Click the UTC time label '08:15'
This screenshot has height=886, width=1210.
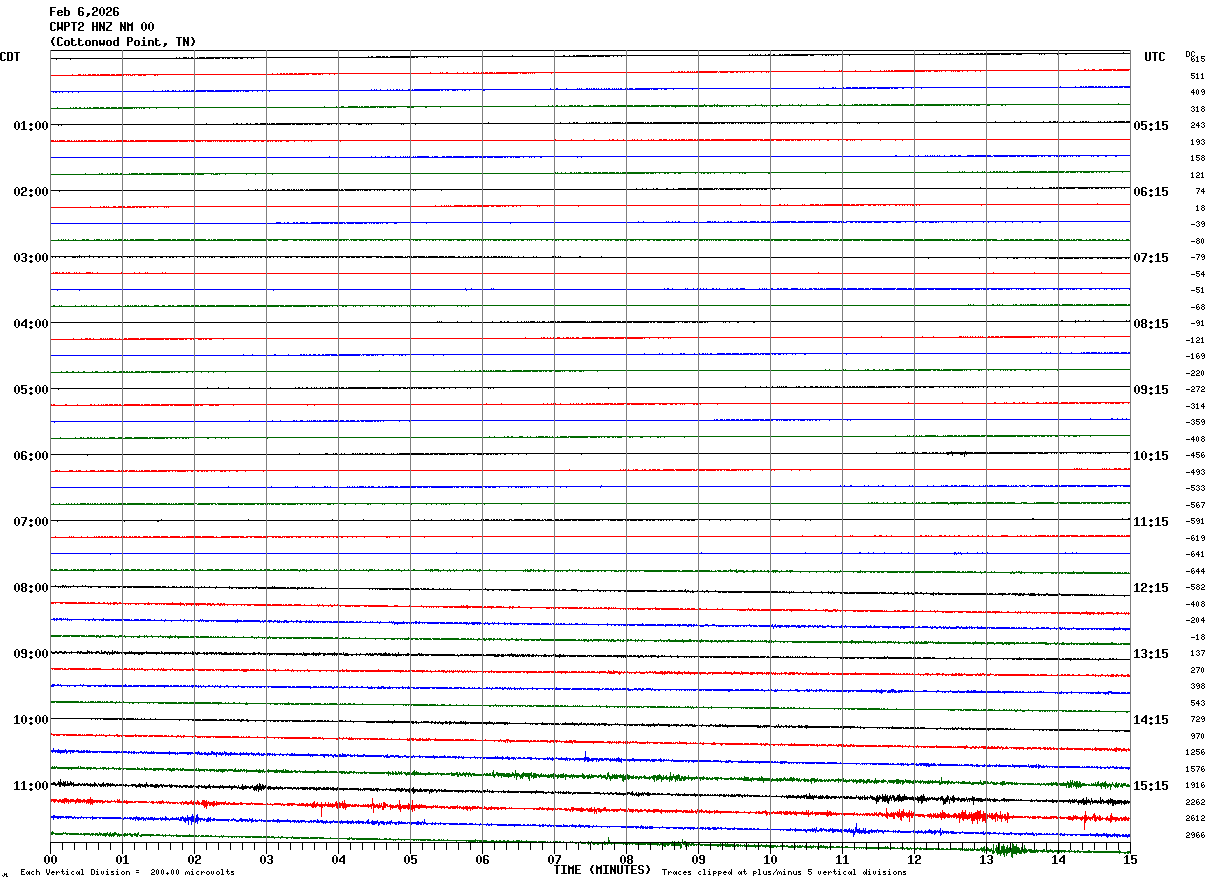(1151, 324)
